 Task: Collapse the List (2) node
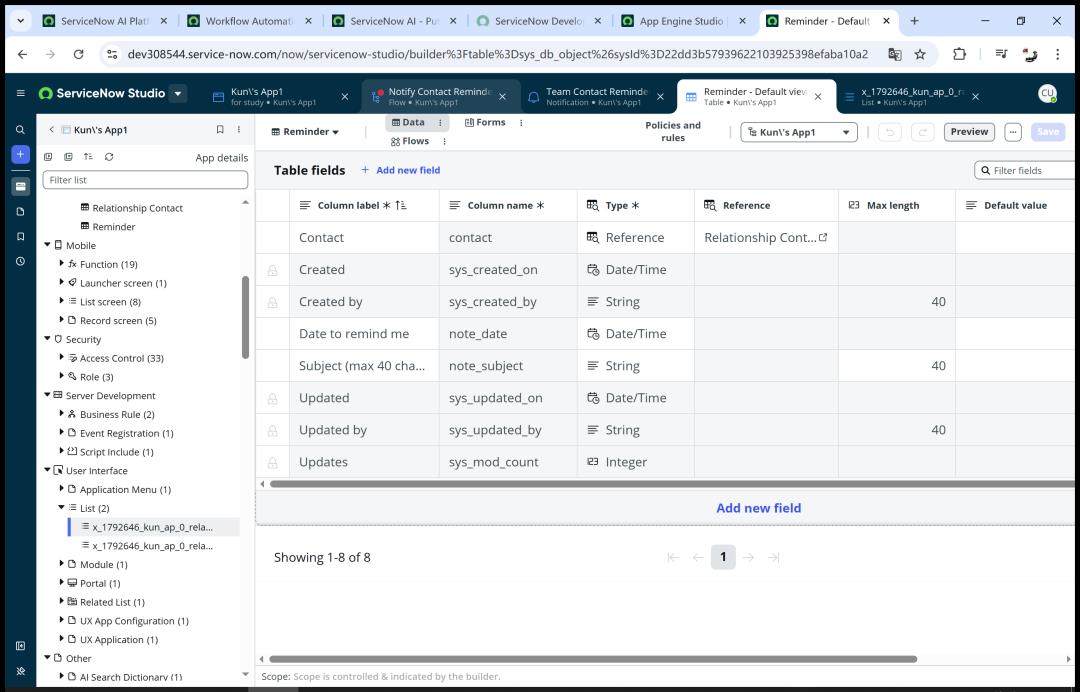pyautogui.click(x=61, y=507)
